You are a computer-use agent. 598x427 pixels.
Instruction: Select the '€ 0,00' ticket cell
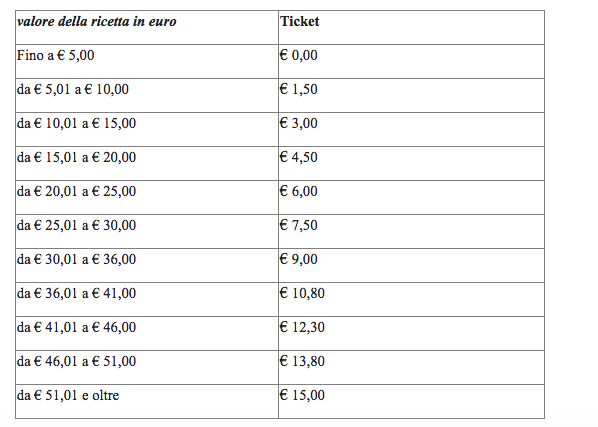pyautogui.click(x=299, y=55)
